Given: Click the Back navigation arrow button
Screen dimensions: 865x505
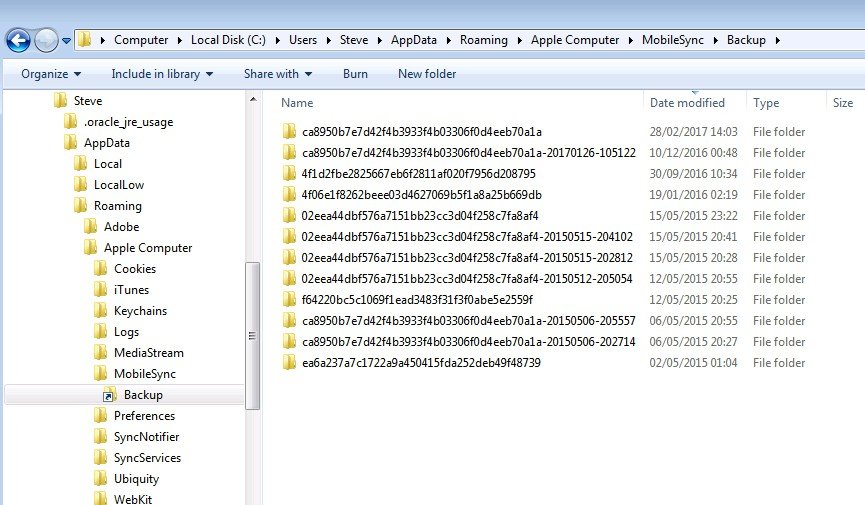Looking at the screenshot, I should [x=18, y=40].
